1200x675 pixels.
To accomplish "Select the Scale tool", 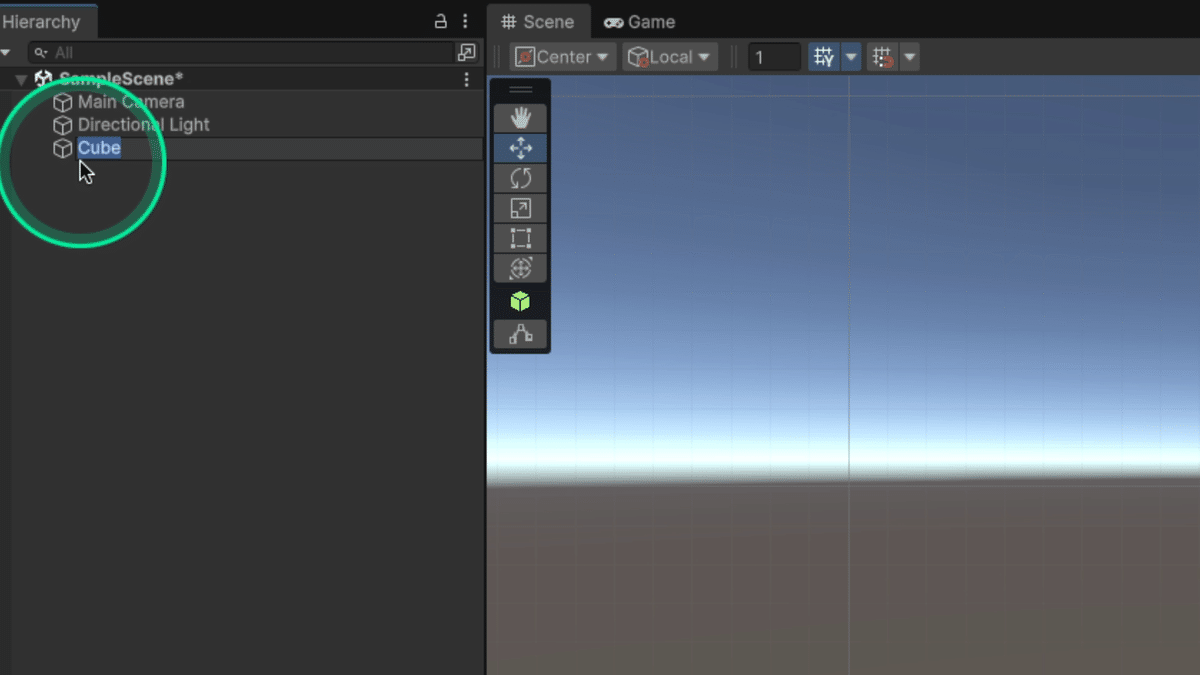I will [520, 208].
